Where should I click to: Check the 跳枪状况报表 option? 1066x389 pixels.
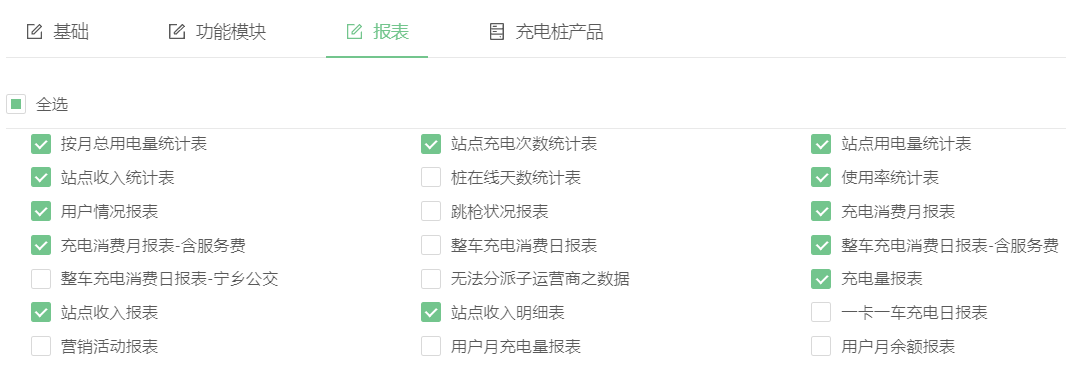[x=431, y=212]
